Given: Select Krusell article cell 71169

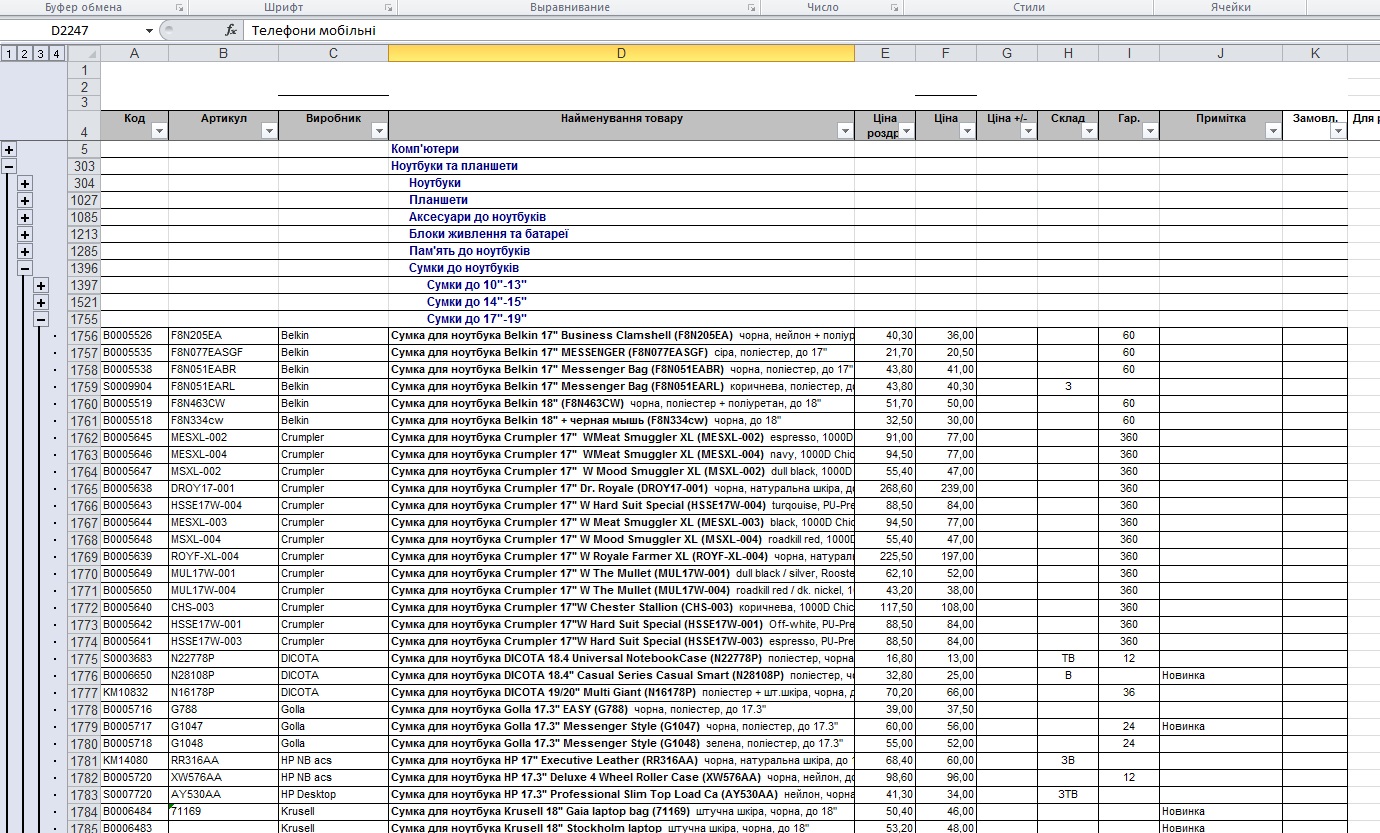Looking at the screenshot, I should [x=223, y=812].
